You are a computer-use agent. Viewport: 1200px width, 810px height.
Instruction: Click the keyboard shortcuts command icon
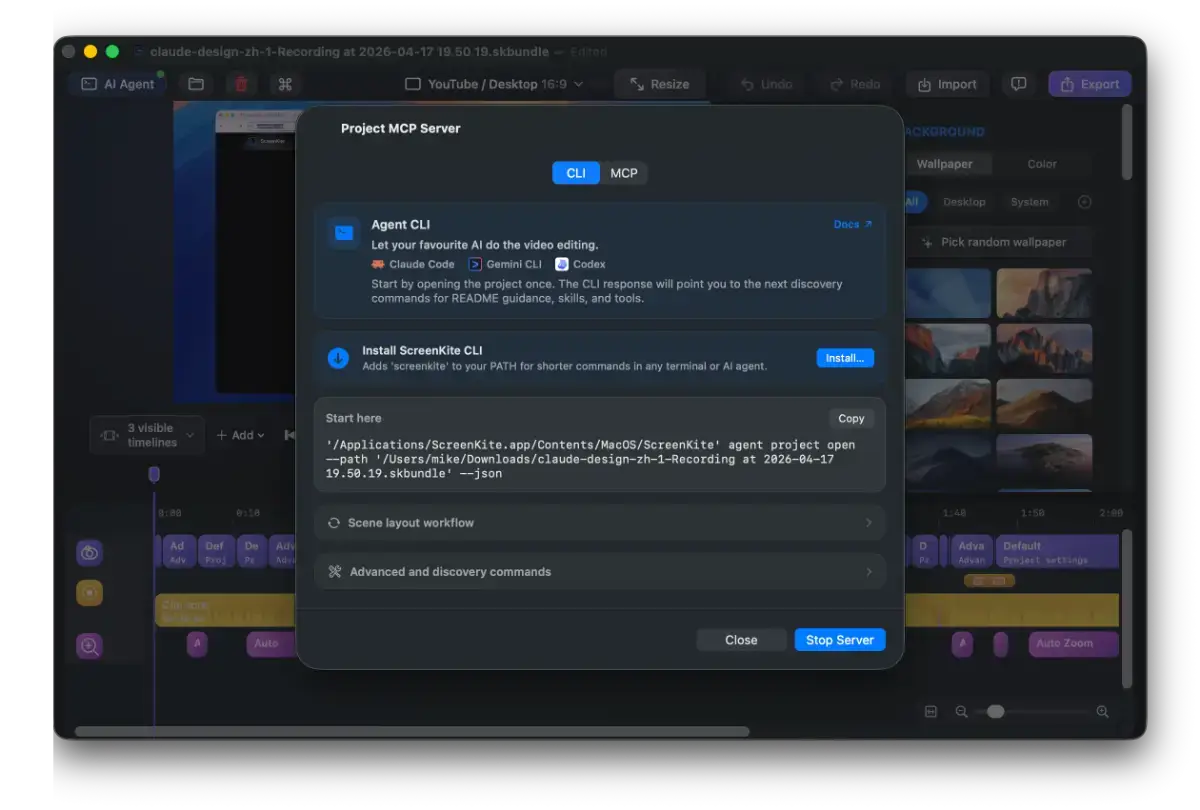pyautogui.click(x=285, y=84)
